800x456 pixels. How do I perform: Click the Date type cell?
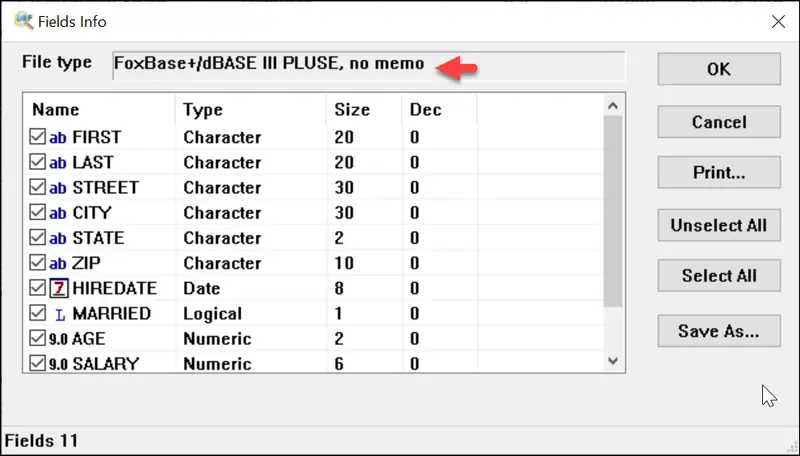pos(202,288)
